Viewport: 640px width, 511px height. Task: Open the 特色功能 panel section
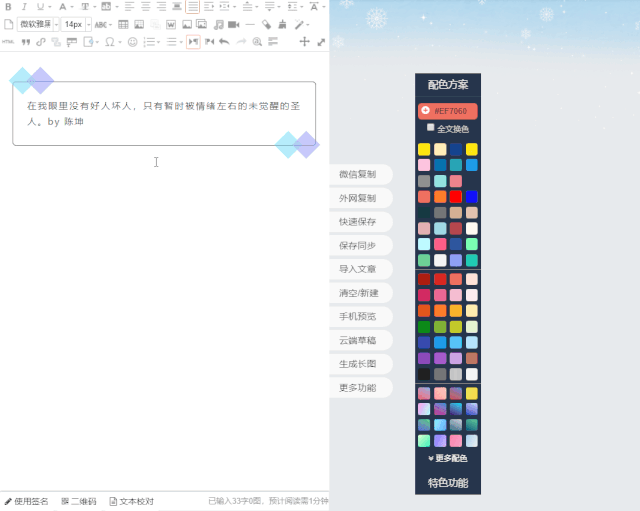448,483
